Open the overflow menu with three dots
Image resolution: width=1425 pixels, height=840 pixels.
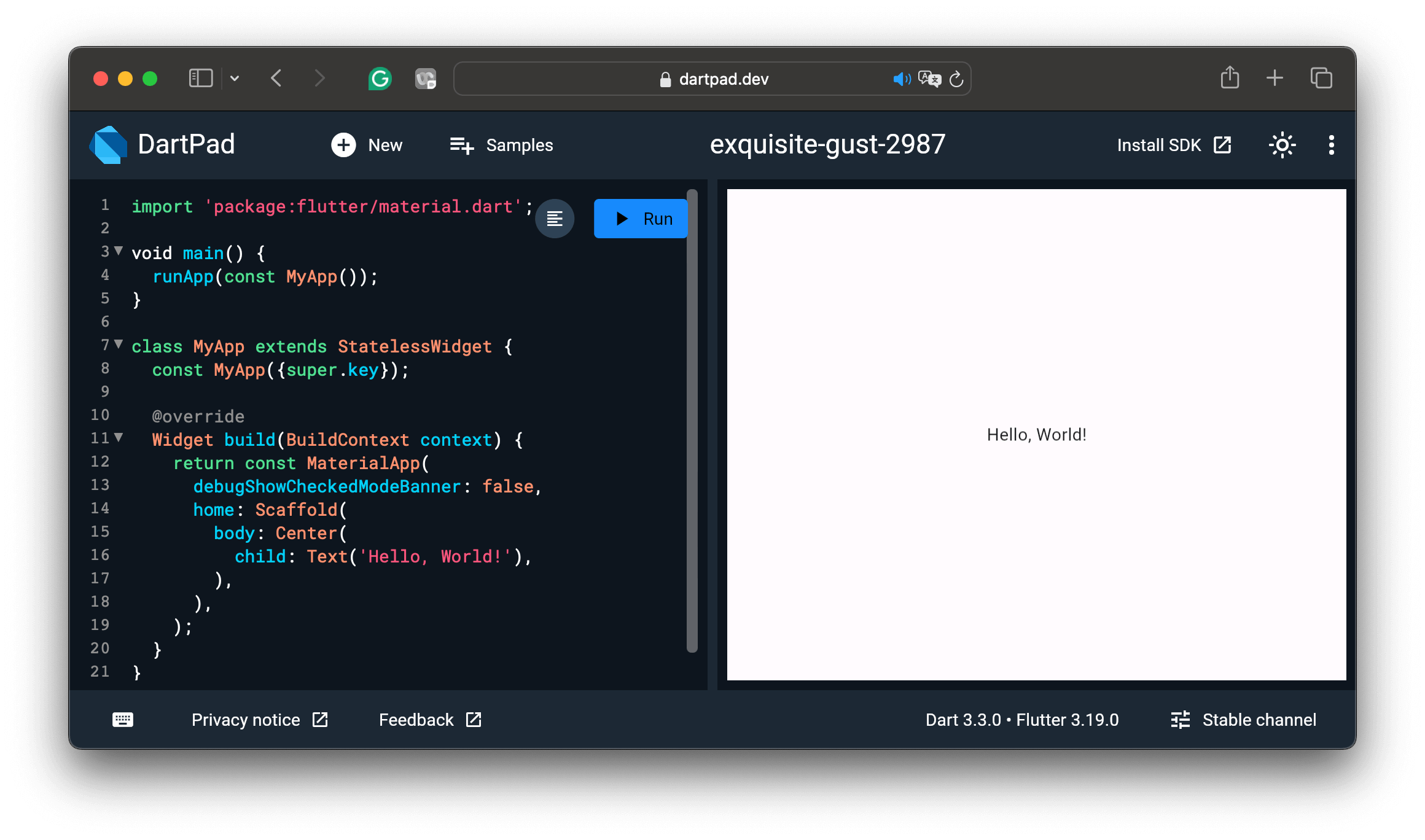1332,145
